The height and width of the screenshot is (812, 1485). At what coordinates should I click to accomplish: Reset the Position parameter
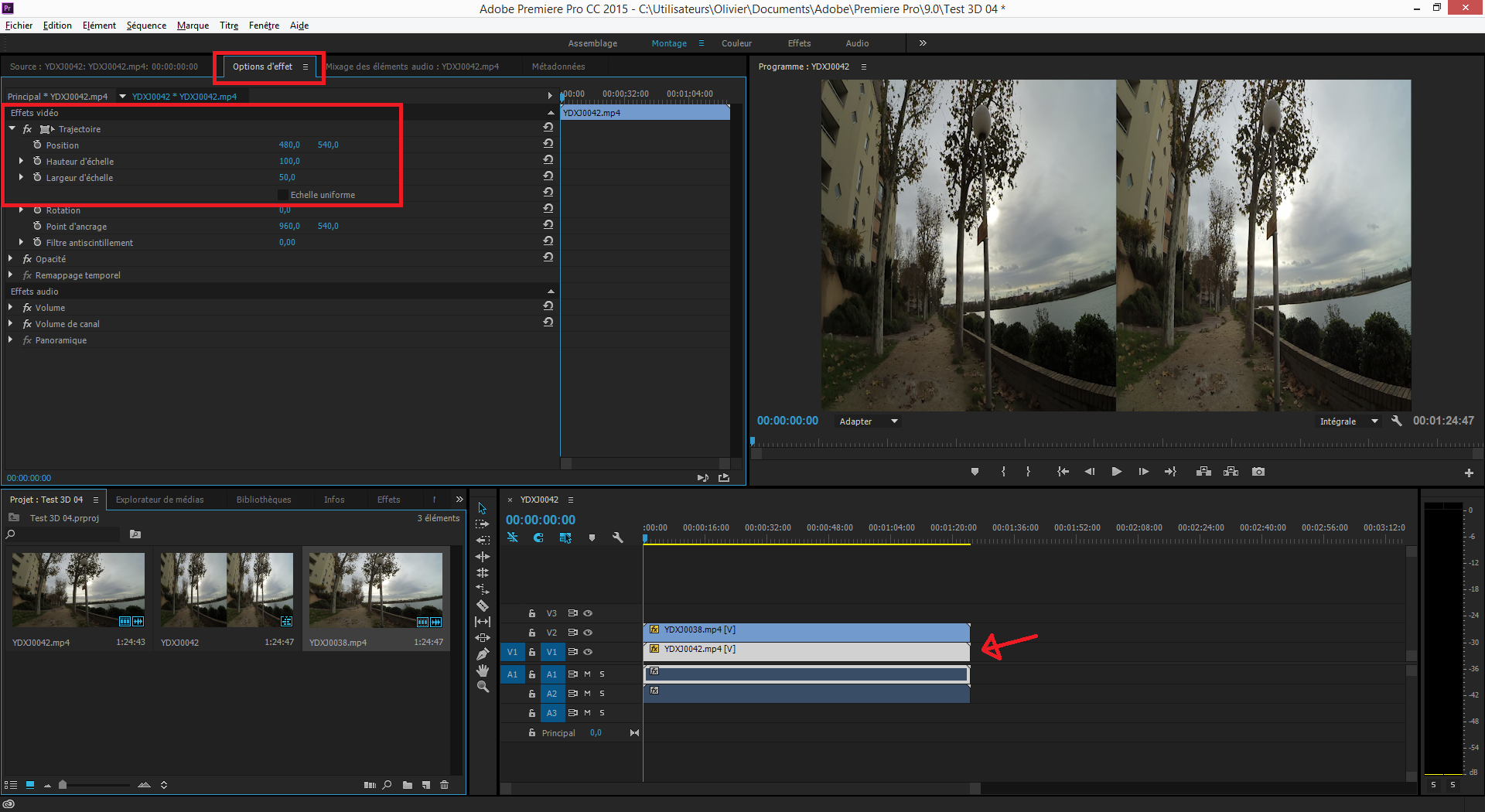coord(548,144)
